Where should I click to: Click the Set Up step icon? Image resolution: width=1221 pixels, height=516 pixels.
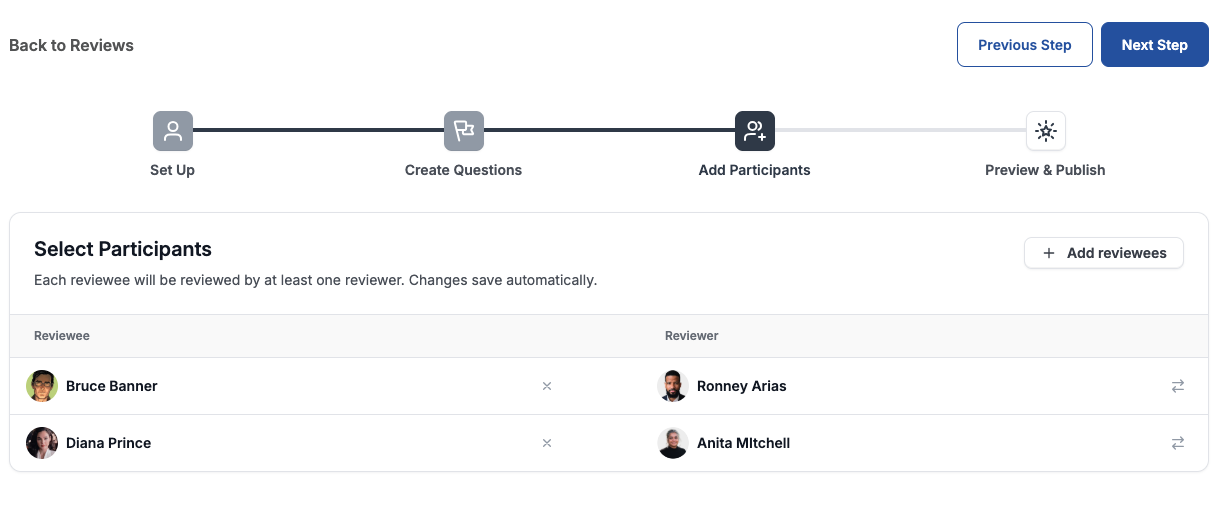(x=173, y=131)
